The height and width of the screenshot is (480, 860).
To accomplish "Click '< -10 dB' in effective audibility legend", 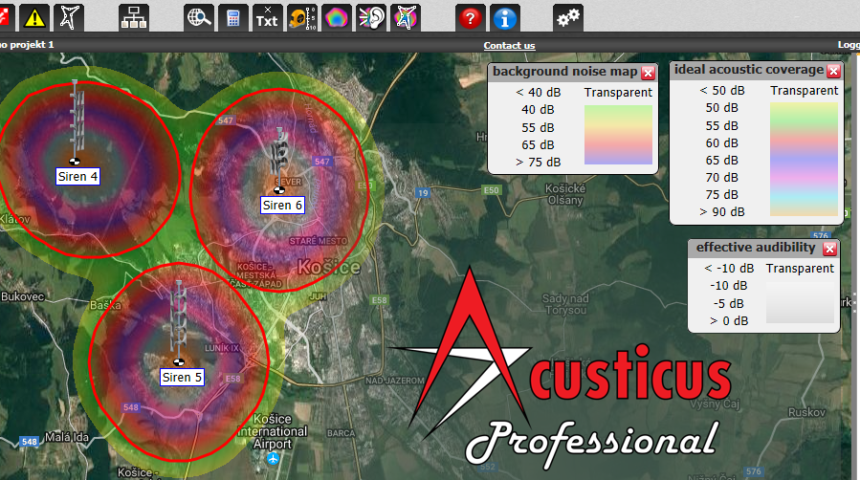I will (729, 268).
